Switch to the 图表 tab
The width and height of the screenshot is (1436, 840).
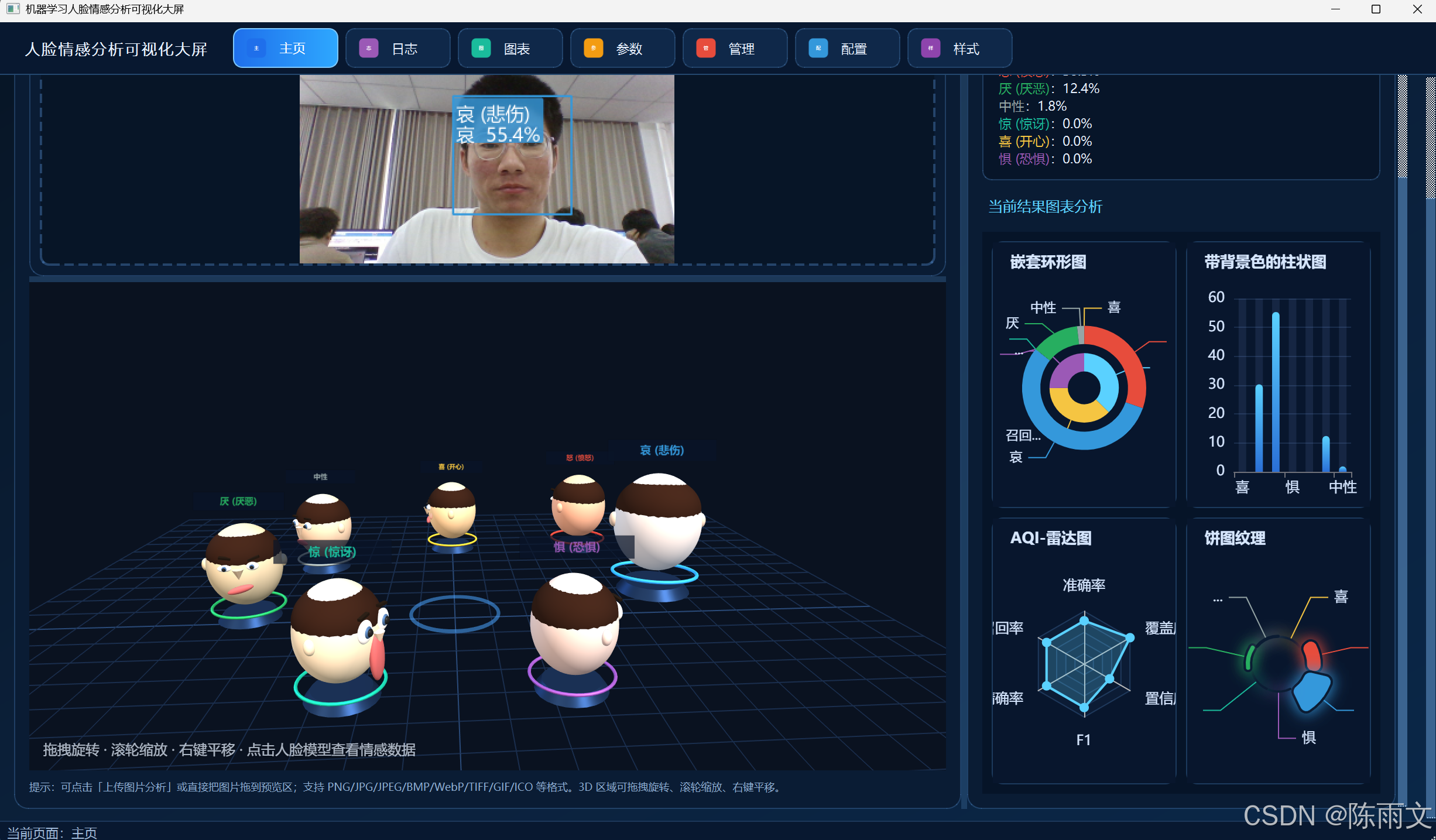point(510,49)
